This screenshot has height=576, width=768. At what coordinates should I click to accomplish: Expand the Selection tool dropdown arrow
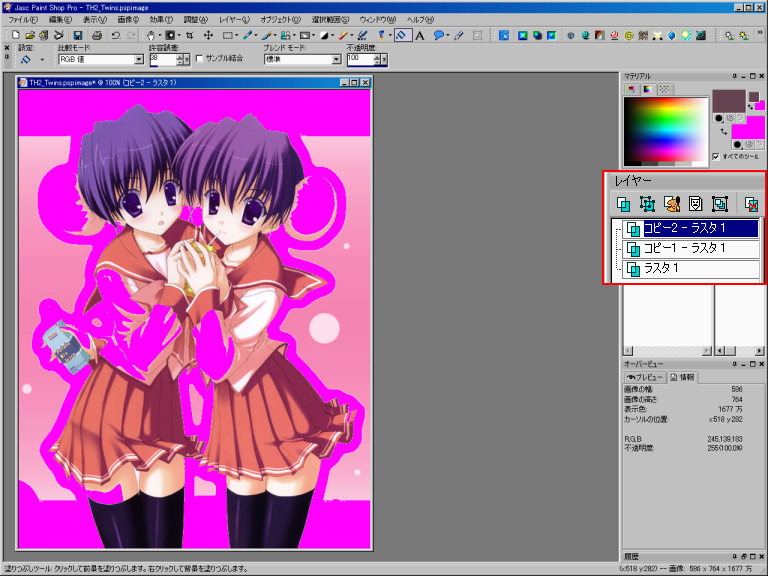pos(236,35)
